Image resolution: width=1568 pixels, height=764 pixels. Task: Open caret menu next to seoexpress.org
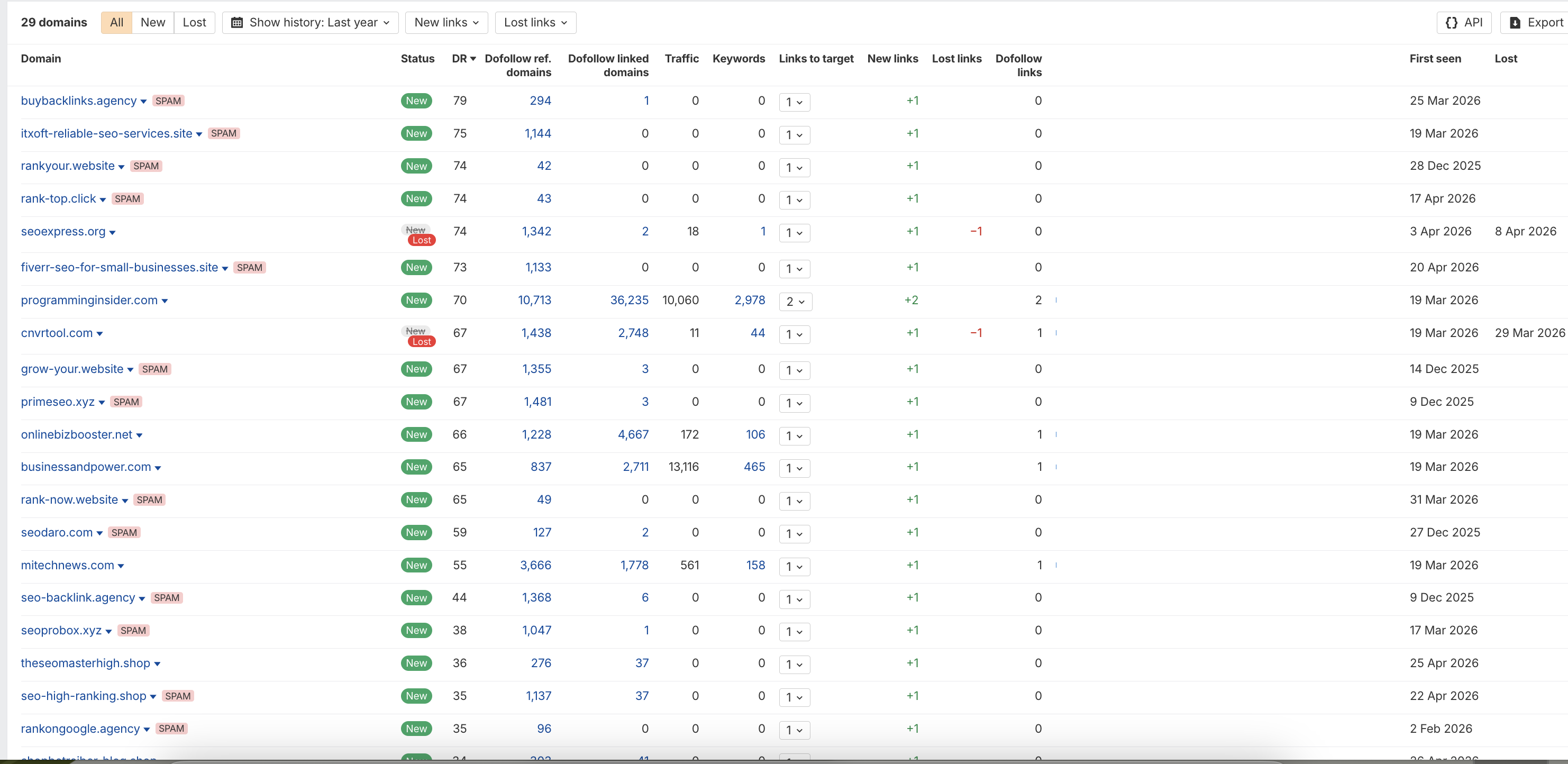point(113,233)
